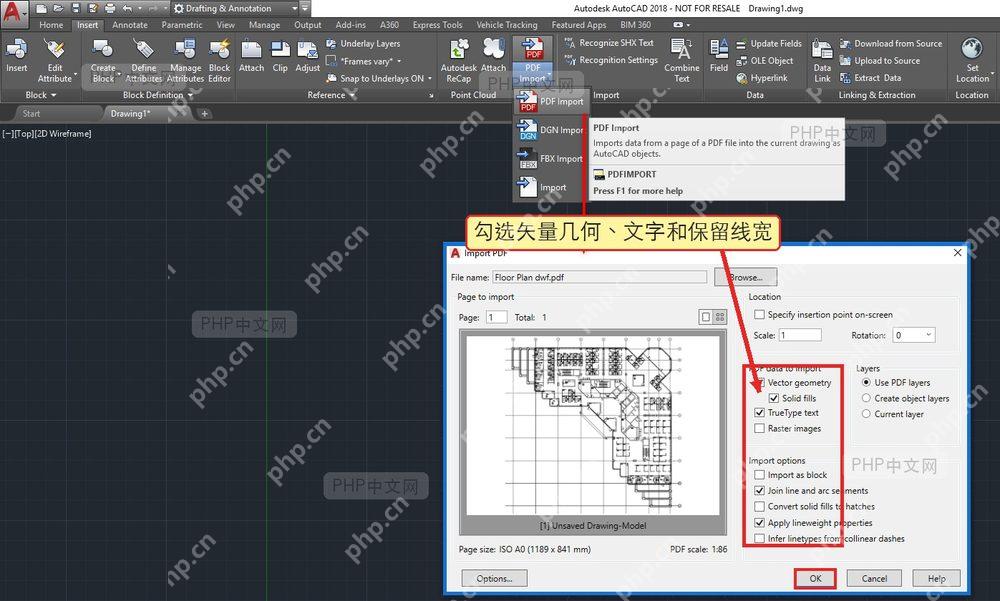
Task: Select Create object layers radio button
Action: [x=866, y=398]
